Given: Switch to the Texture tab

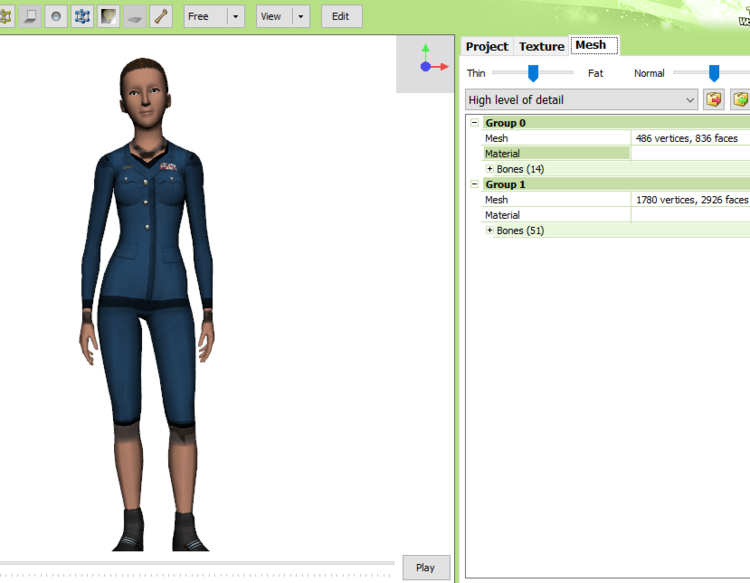Looking at the screenshot, I should pos(541,46).
